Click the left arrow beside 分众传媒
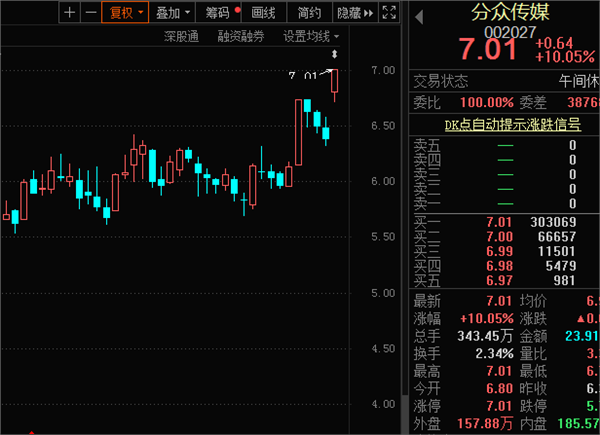600x435 pixels. pos(419,17)
